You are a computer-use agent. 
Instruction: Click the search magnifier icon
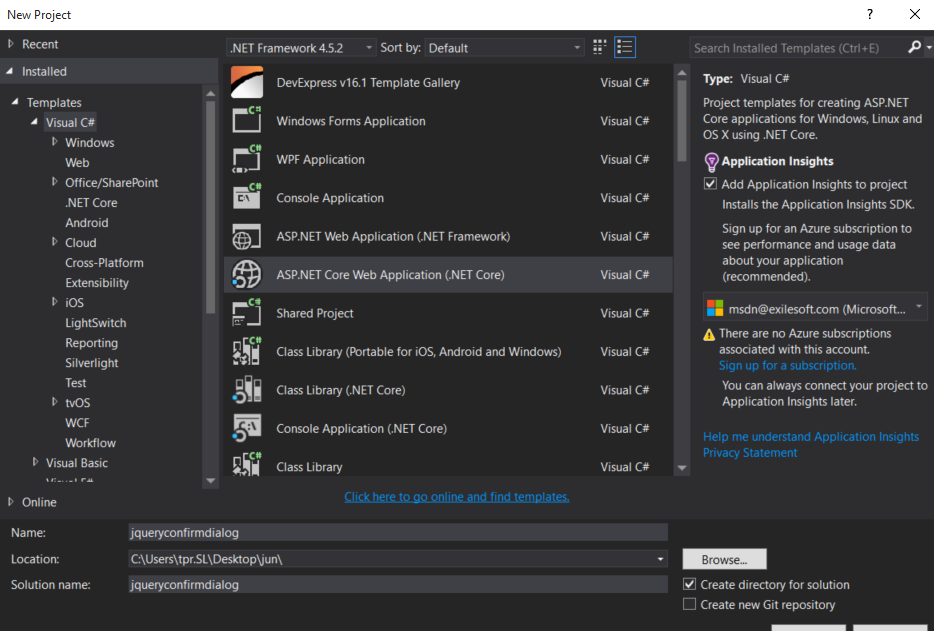point(914,47)
